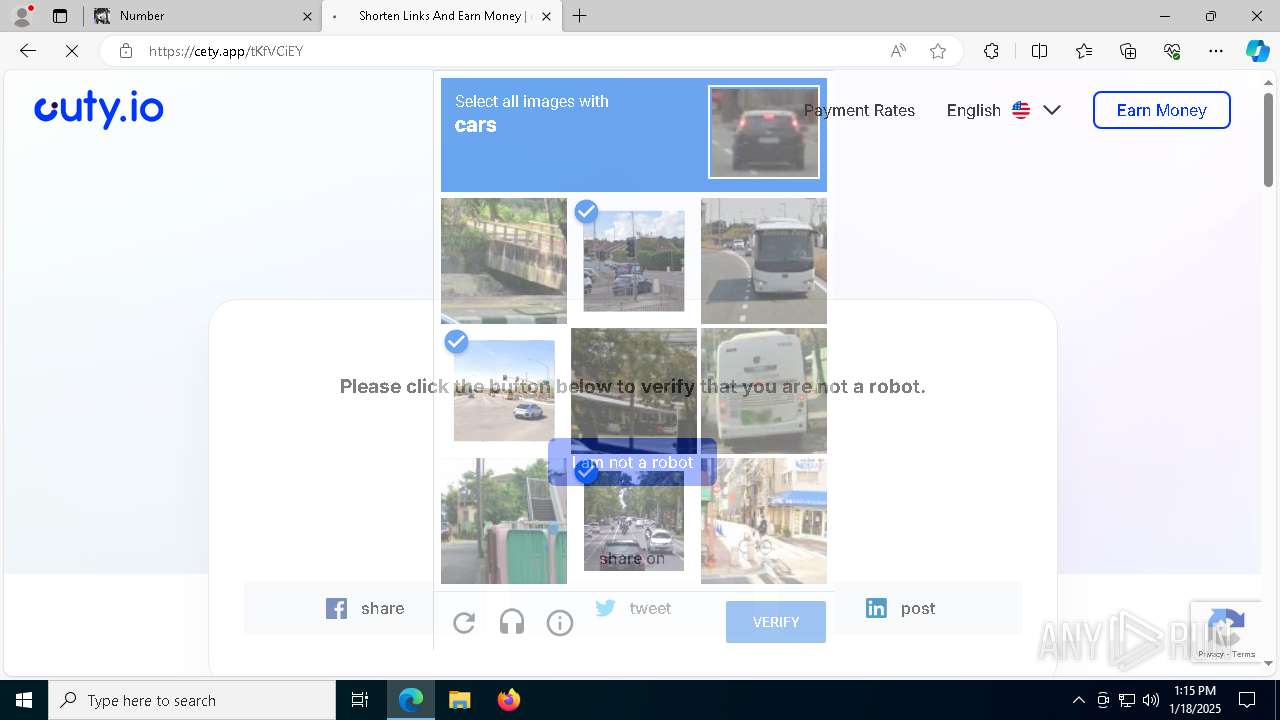Image resolution: width=1280 pixels, height=720 pixels.
Task: Open the Favorites list
Action: (1084, 51)
